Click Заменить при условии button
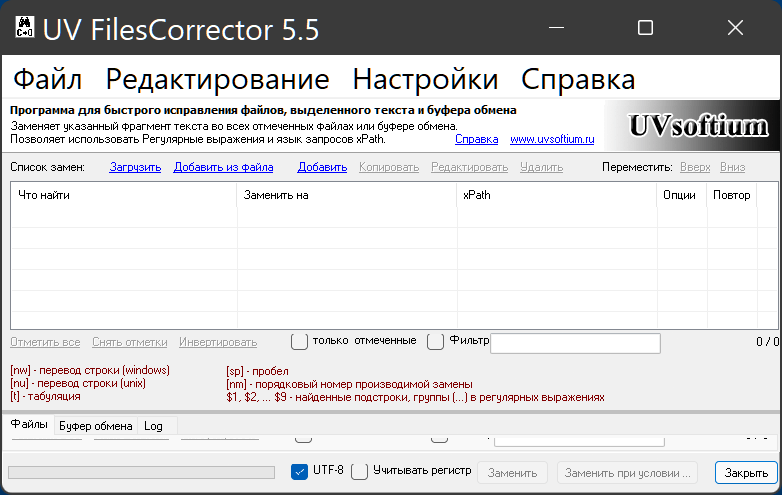This screenshot has width=782, height=495. [x=627, y=473]
